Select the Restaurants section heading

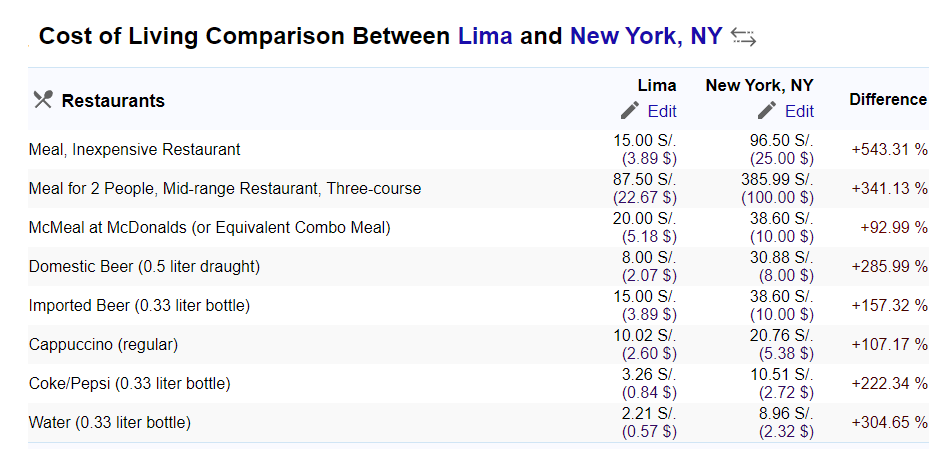tap(113, 100)
